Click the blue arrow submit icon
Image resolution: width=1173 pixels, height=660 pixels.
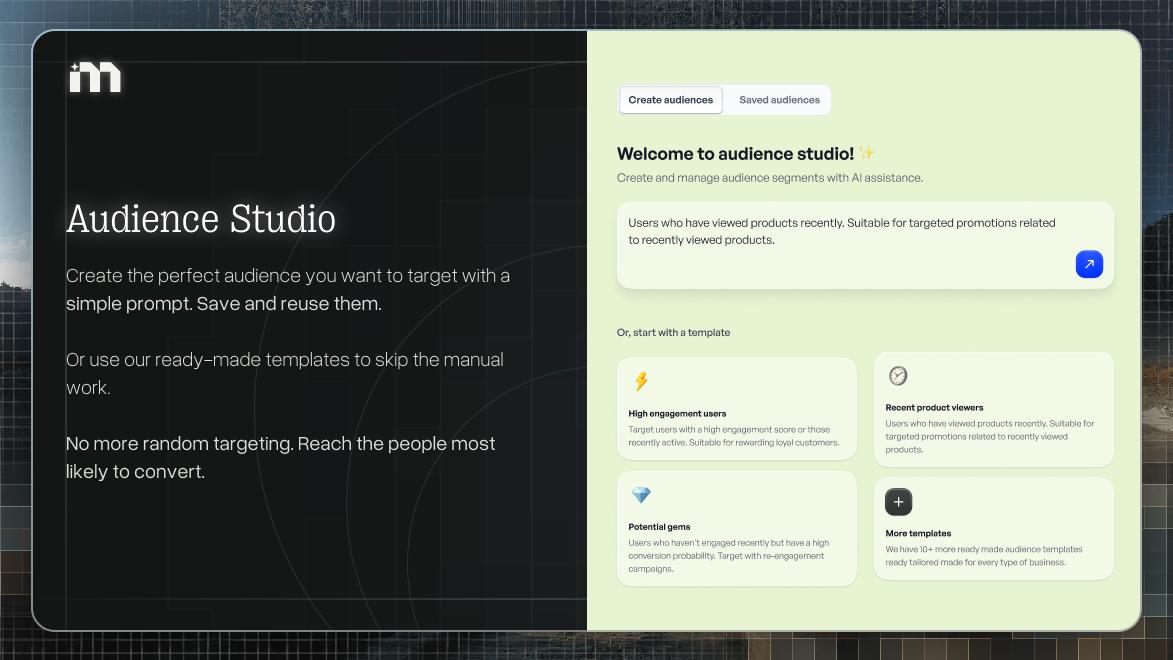tap(1089, 264)
